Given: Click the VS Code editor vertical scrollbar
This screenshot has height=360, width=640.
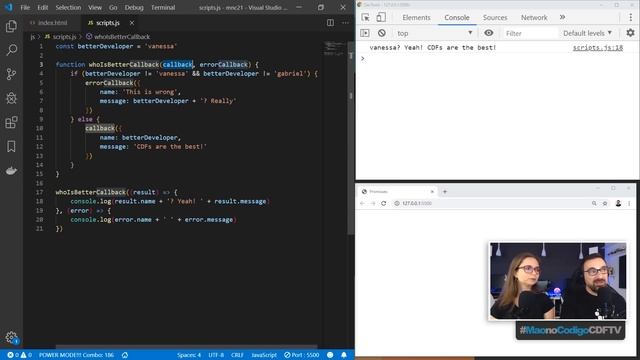Looking at the screenshot, I should click(351, 138).
